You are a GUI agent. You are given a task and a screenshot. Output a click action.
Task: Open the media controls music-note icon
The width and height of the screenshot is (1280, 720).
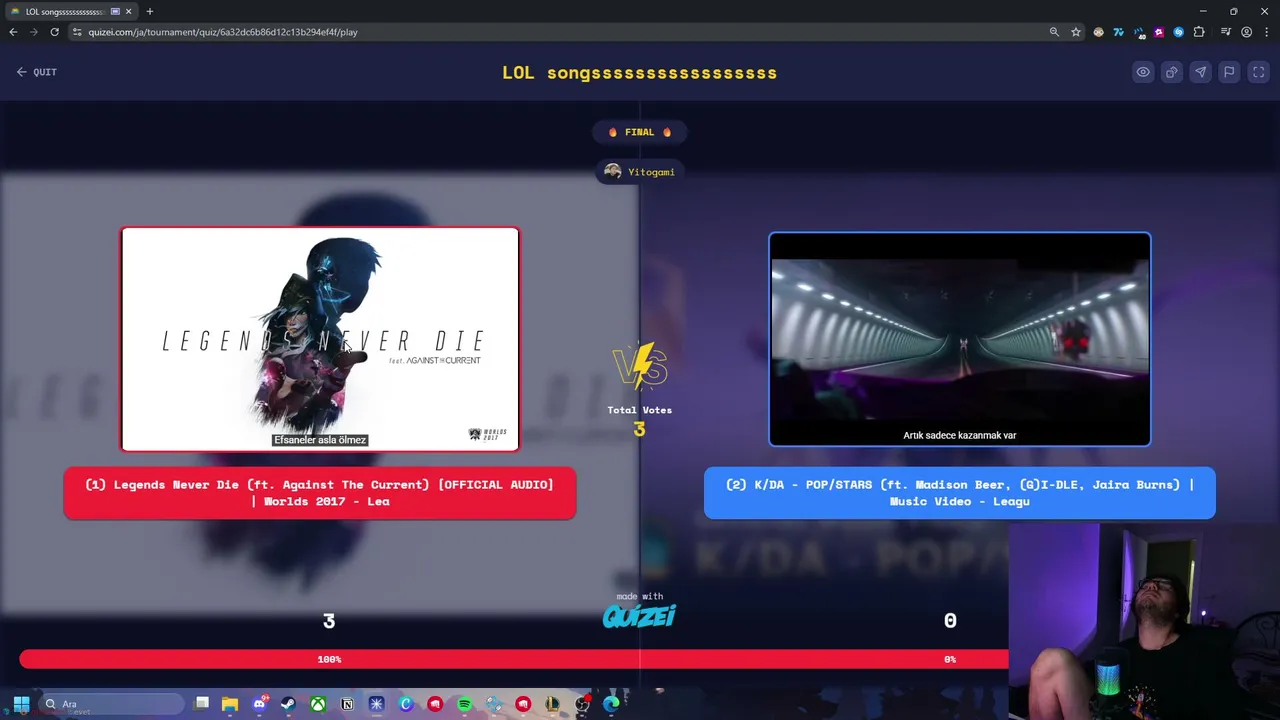coord(1226,32)
